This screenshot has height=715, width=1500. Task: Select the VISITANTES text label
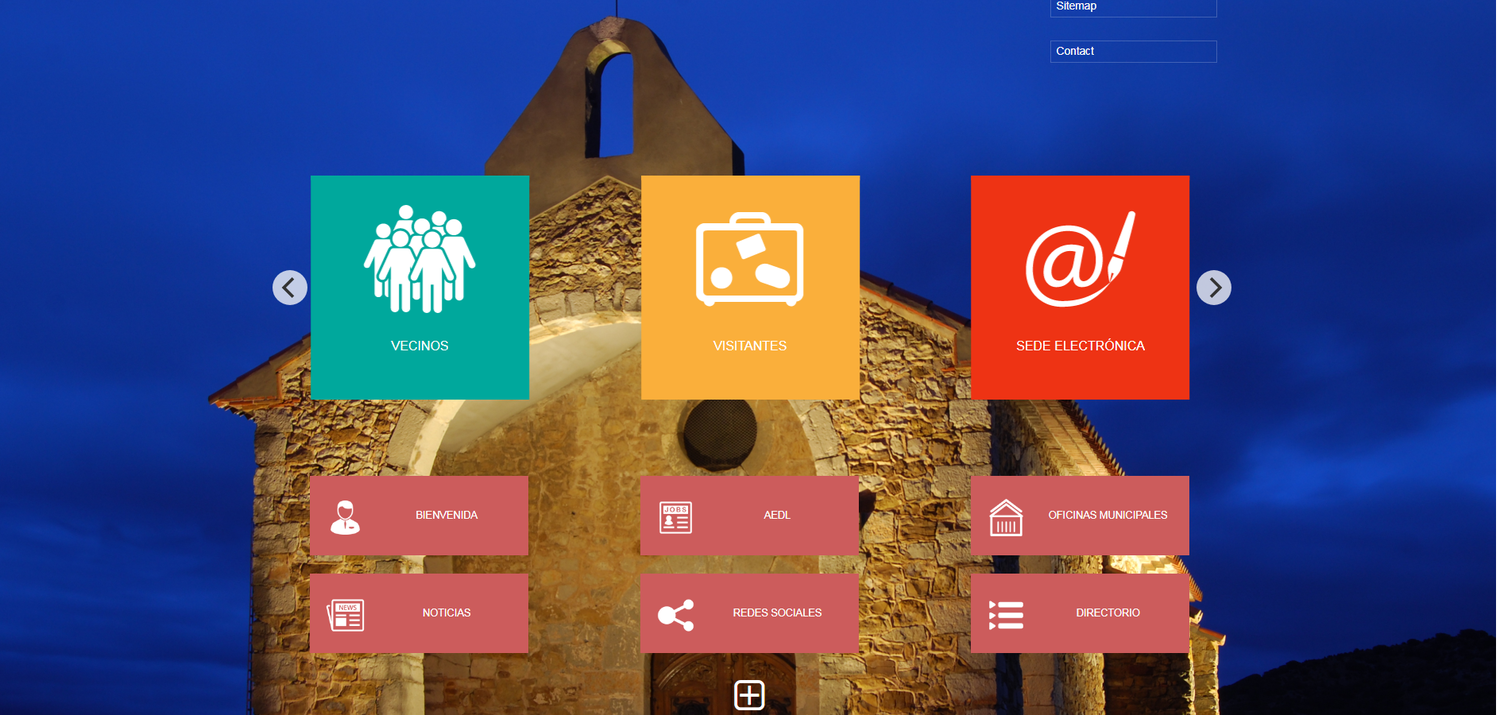coord(749,346)
